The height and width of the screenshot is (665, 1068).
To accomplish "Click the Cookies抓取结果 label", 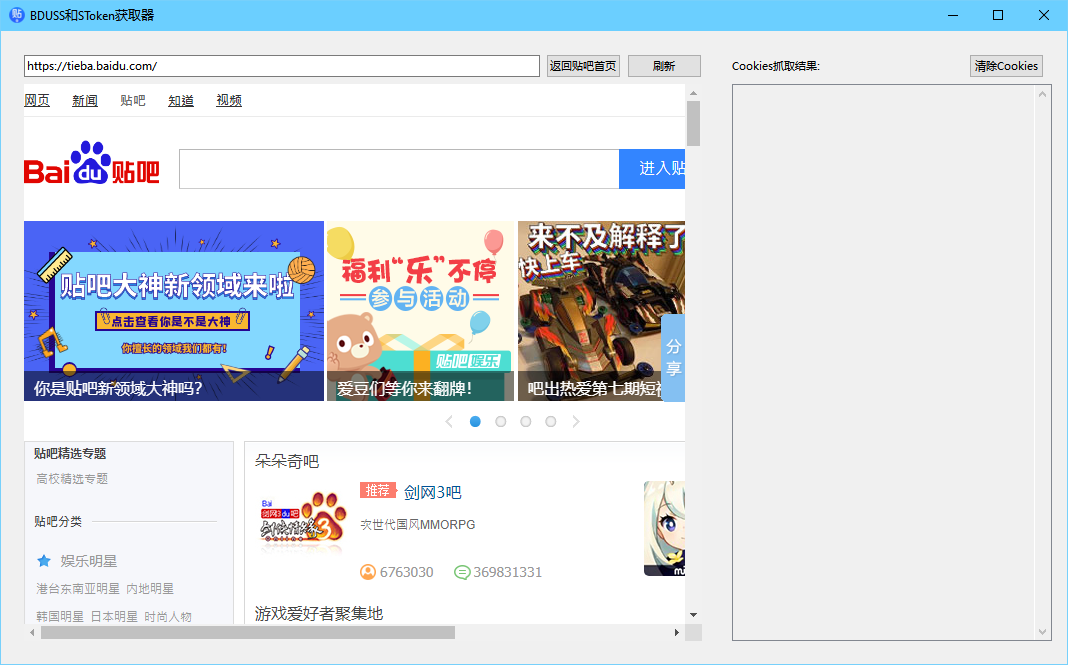I will point(776,66).
